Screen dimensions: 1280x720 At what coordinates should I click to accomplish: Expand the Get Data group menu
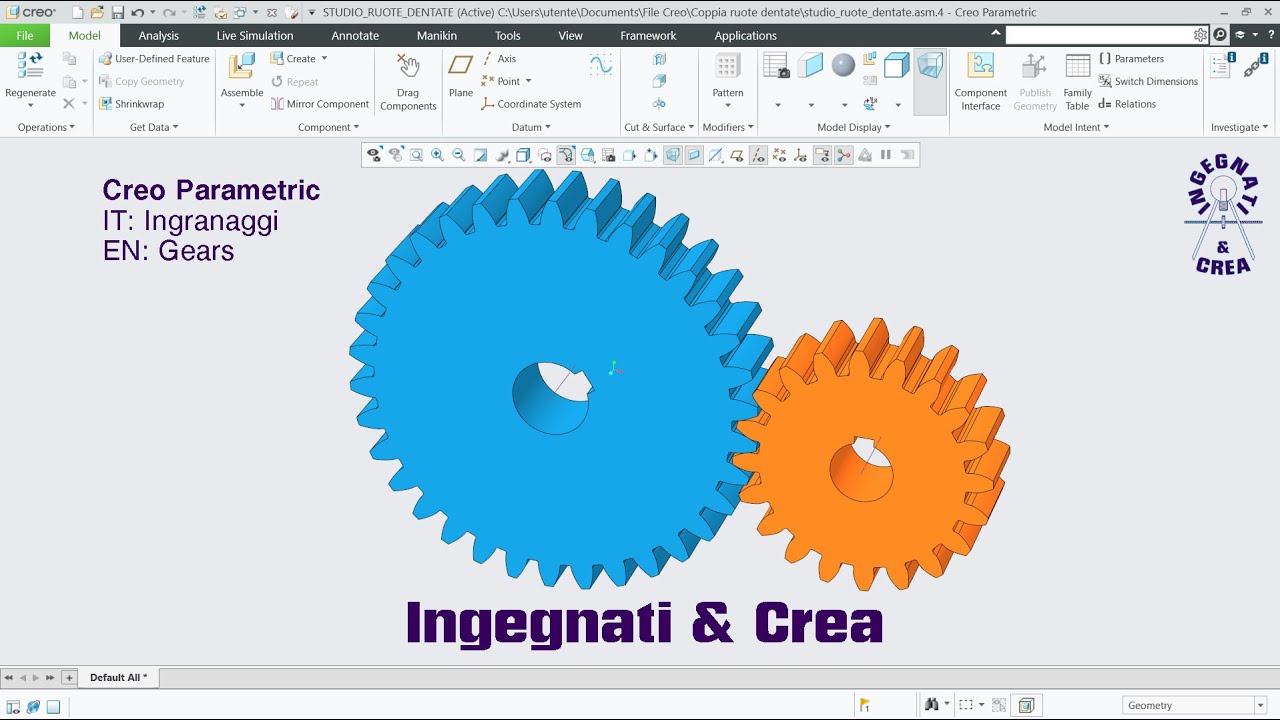tap(154, 127)
